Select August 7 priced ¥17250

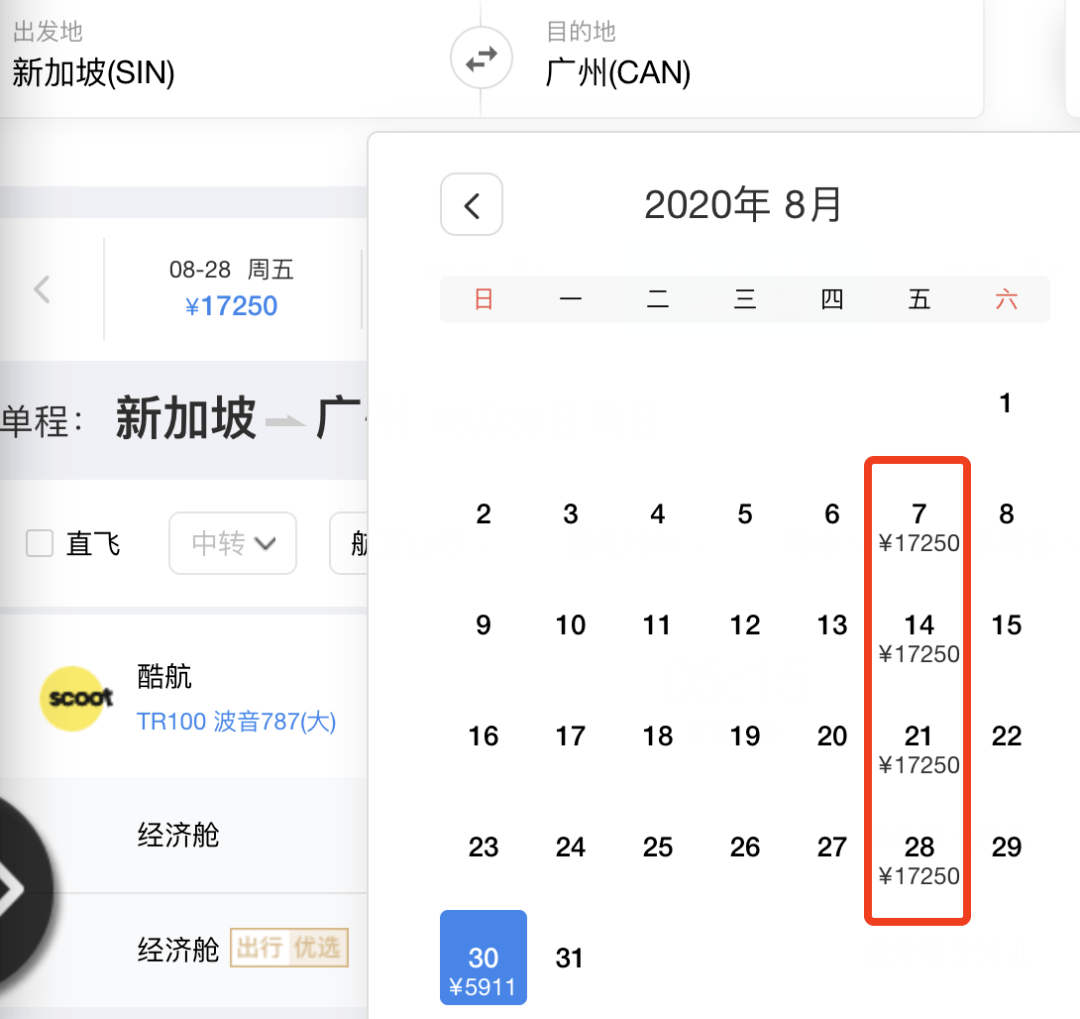(x=919, y=527)
